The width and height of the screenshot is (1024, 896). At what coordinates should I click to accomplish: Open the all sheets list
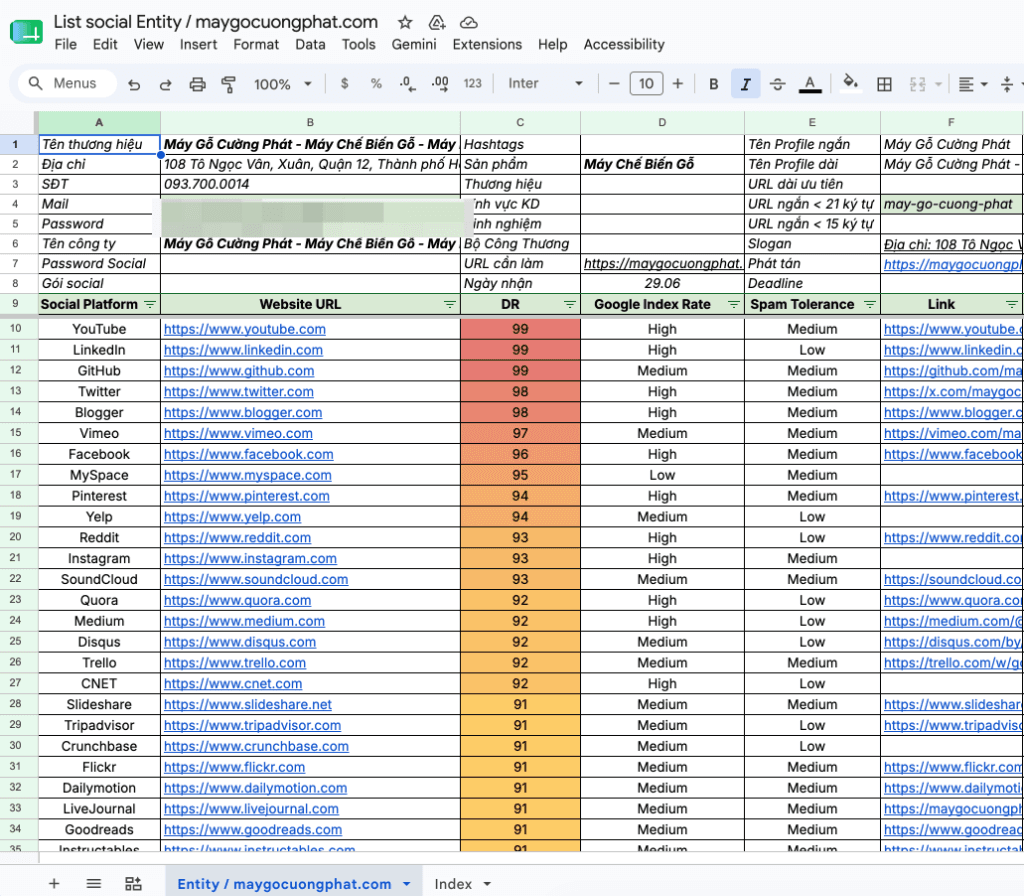(x=94, y=884)
